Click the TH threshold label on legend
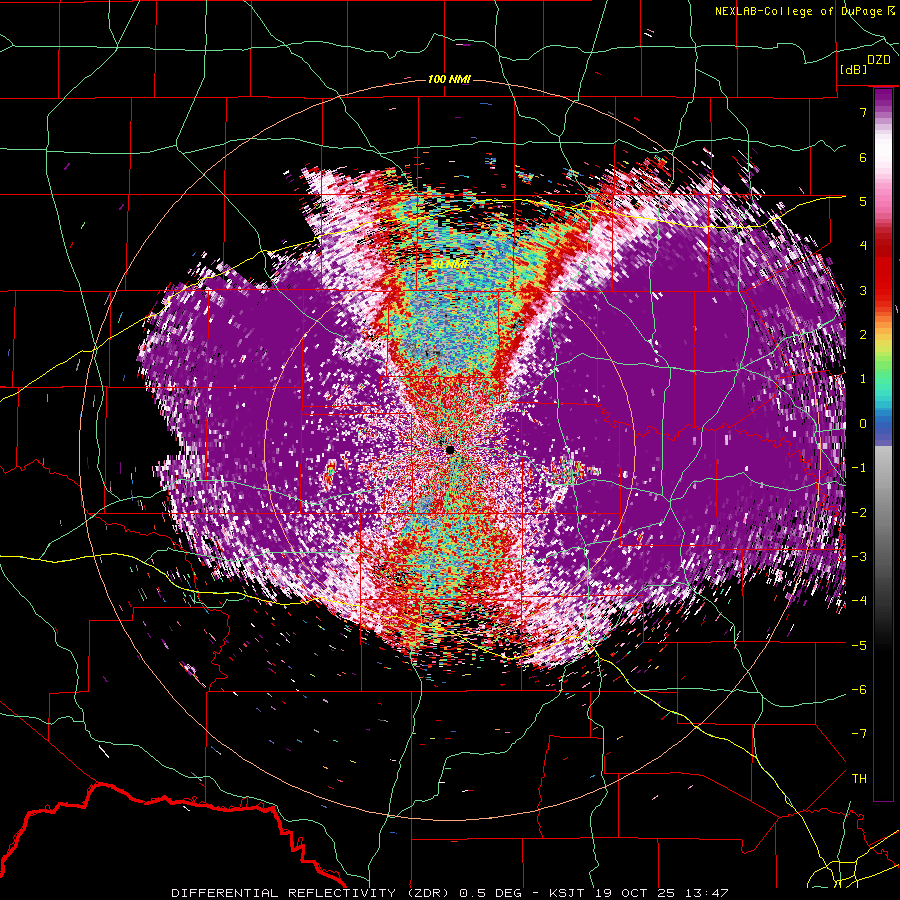The height and width of the screenshot is (900, 900). point(859,778)
